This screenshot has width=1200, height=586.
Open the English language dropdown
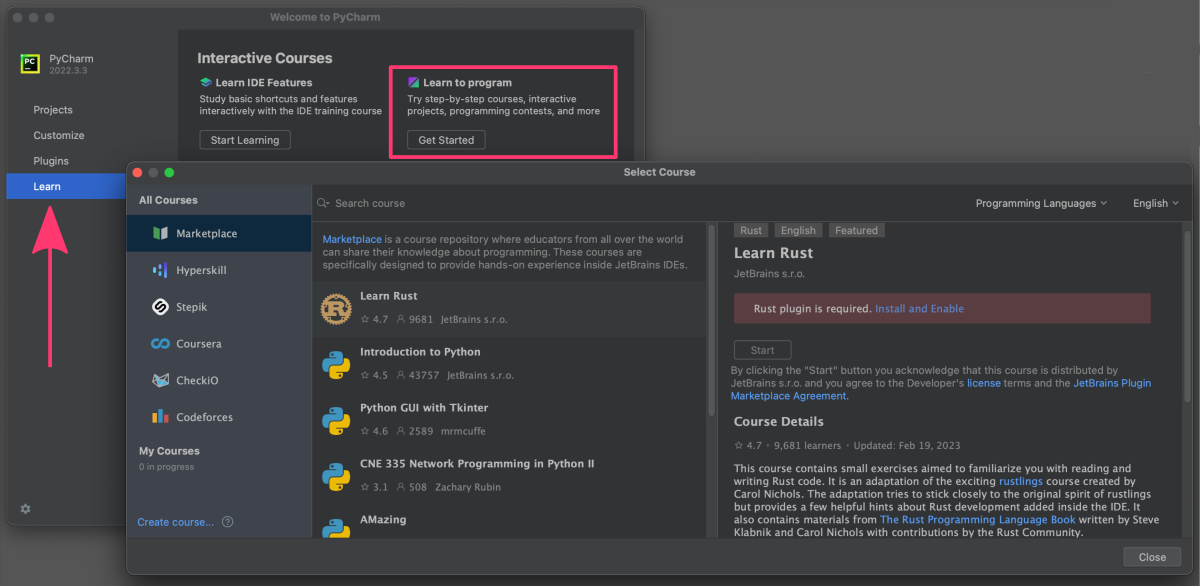point(1156,203)
